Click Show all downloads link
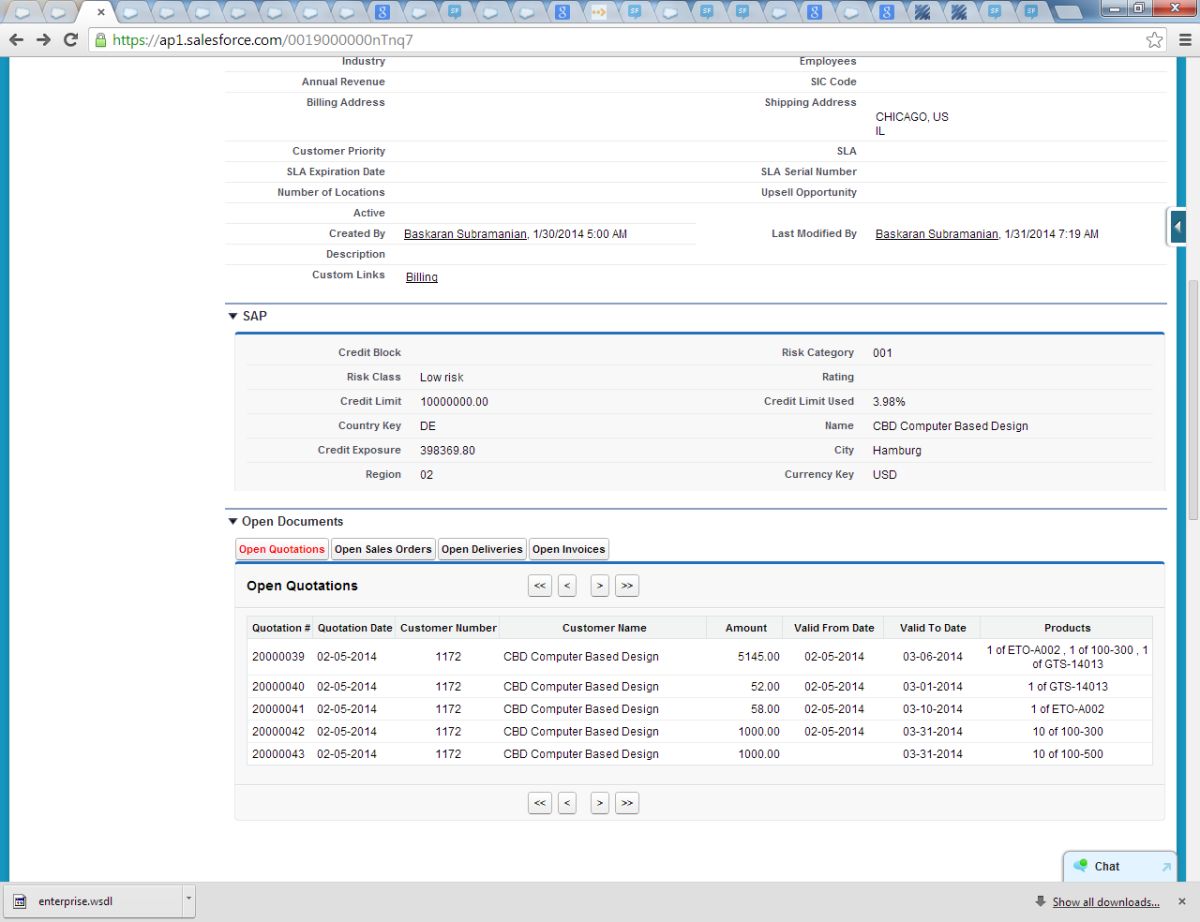Image resolution: width=1200 pixels, height=922 pixels. (x=1106, y=902)
